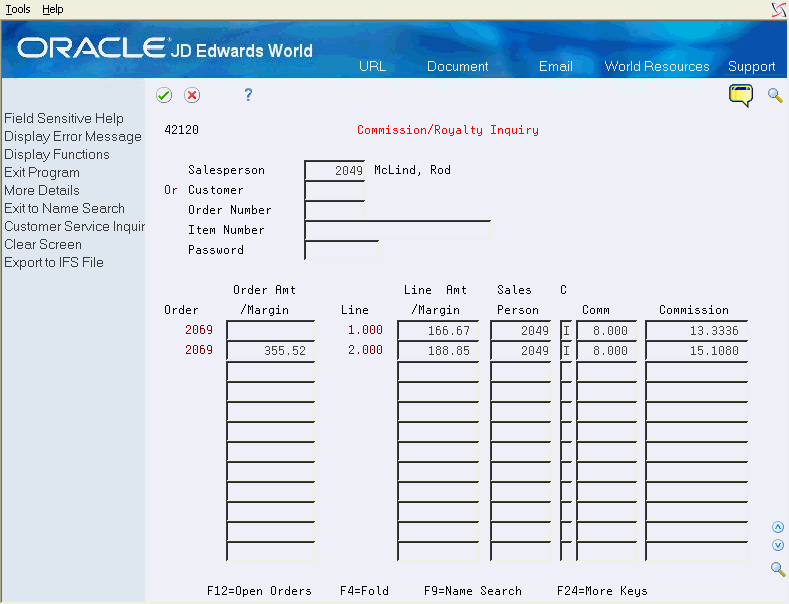The height and width of the screenshot is (604, 789).
Task: Click F9=Name Search function key
Action: (x=472, y=591)
